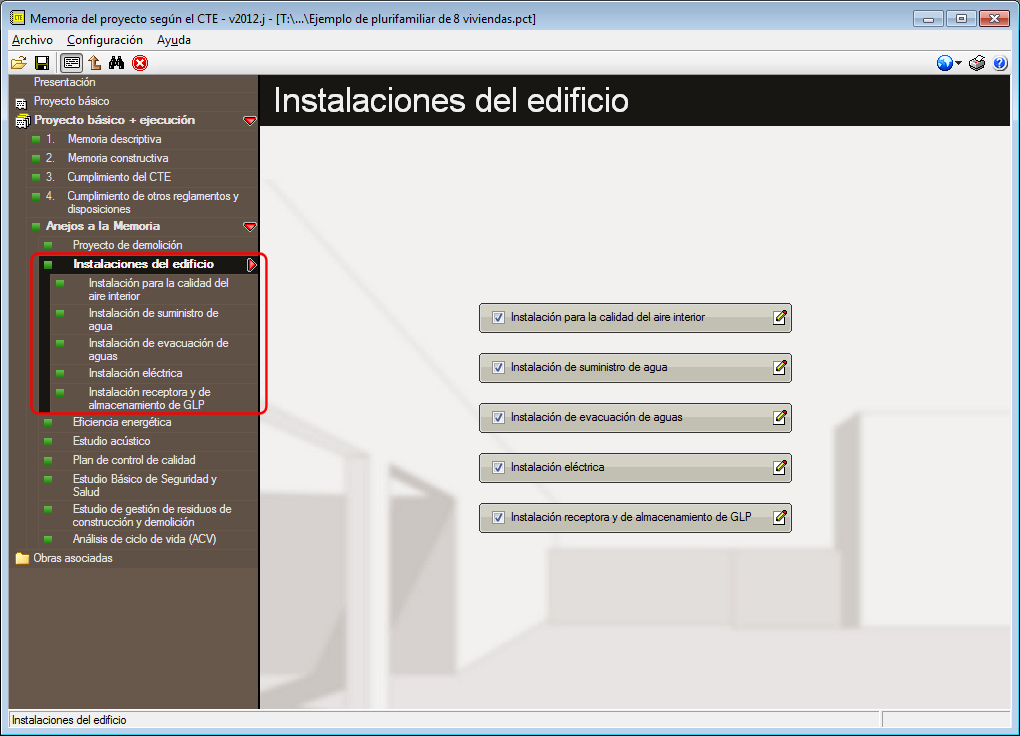The width and height of the screenshot is (1020, 736).
Task: Select 4. Cumplimiento de otros reglamentos y disposiciones
Action: (x=153, y=202)
